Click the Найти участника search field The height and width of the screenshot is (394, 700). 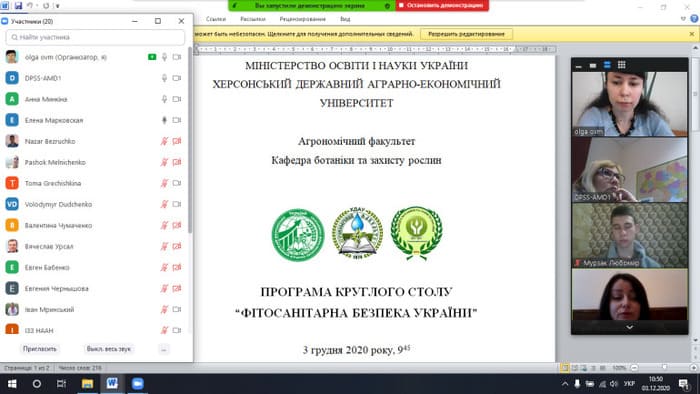point(95,37)
